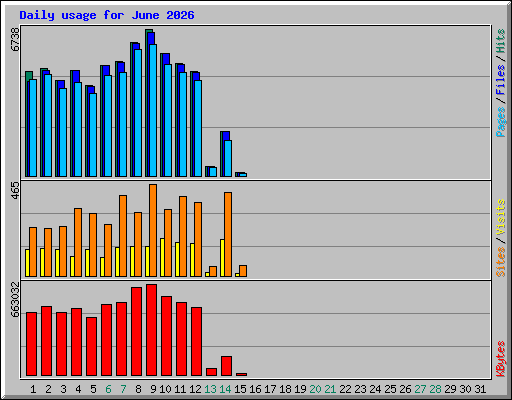This screenshot has width=512, height=400.
Task: Click the day 23 axis label
Action: pos(360,389)
